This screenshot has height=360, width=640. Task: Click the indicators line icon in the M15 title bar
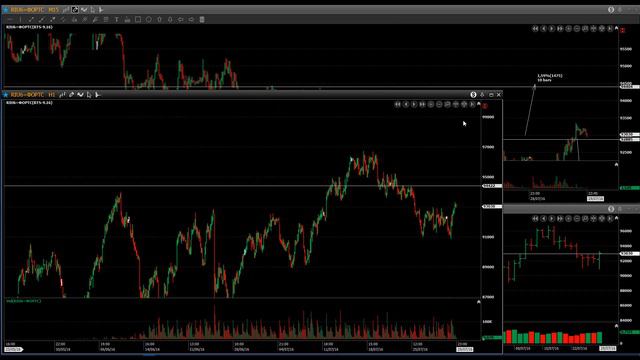point(84,9)
